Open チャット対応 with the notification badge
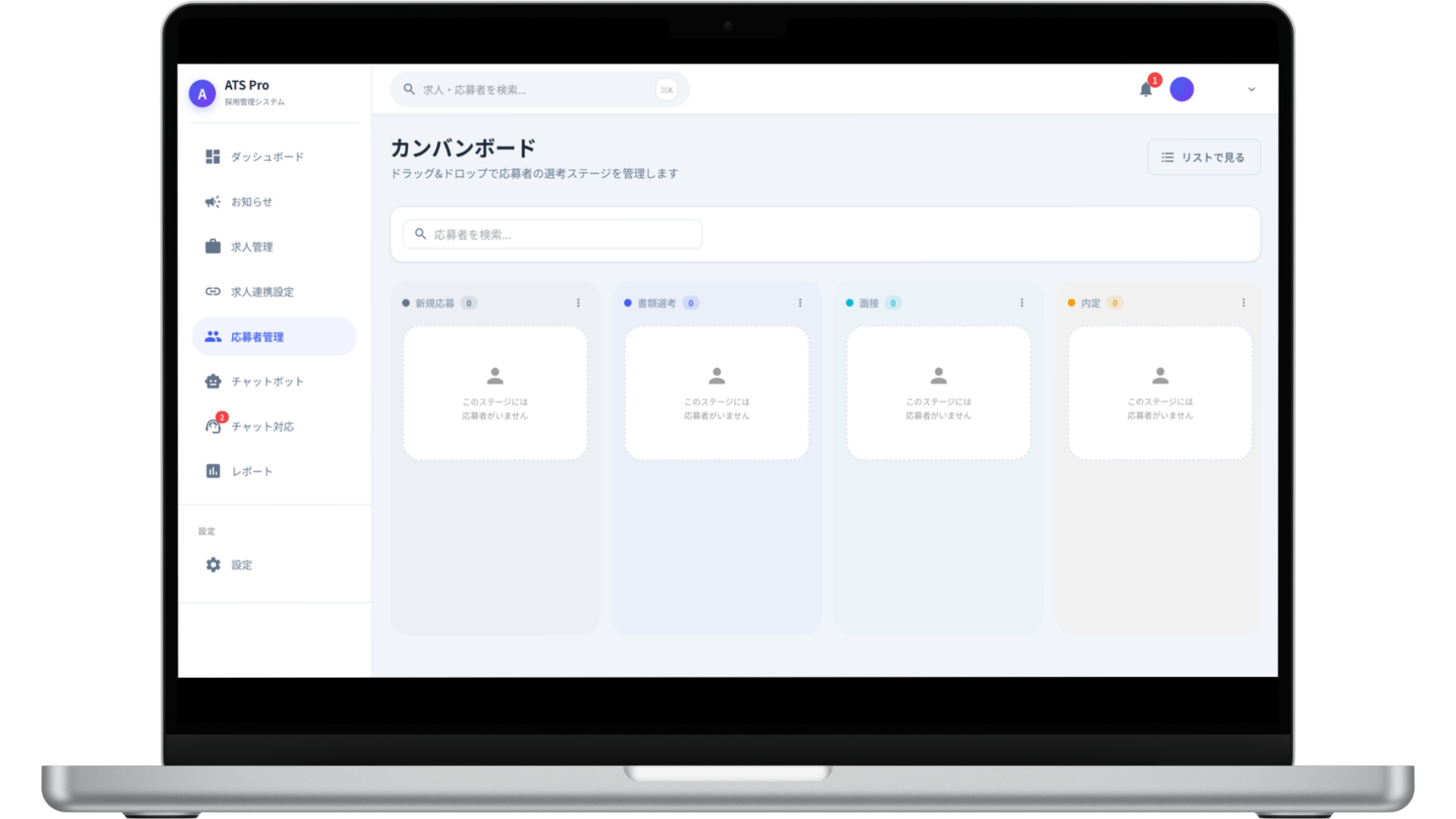Viewport: 1456px width, 819px height. (274, 426)
